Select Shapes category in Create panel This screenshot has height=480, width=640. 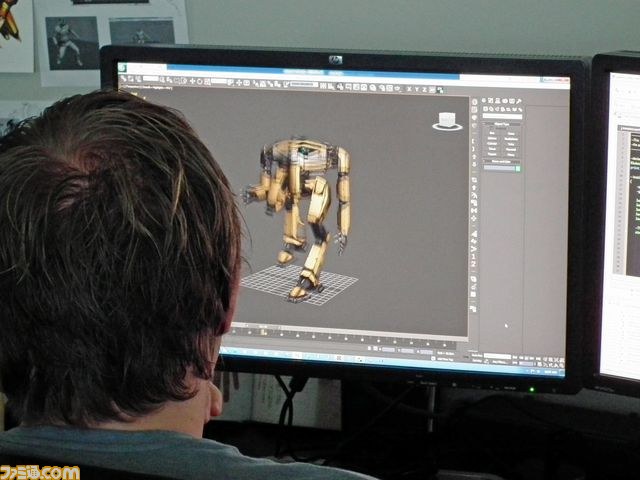(x=491, y=109)
